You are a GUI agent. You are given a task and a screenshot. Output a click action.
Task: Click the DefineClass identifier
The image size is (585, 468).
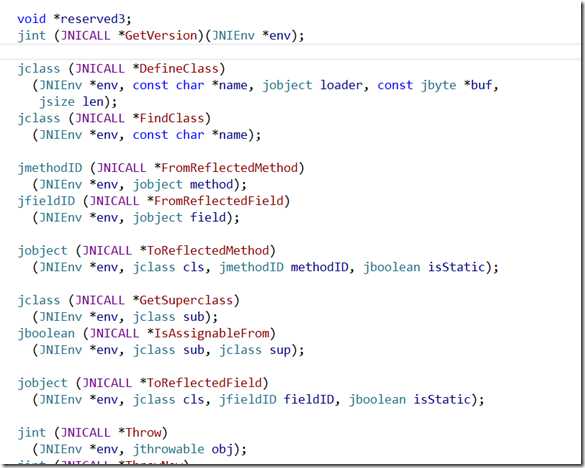179,69
